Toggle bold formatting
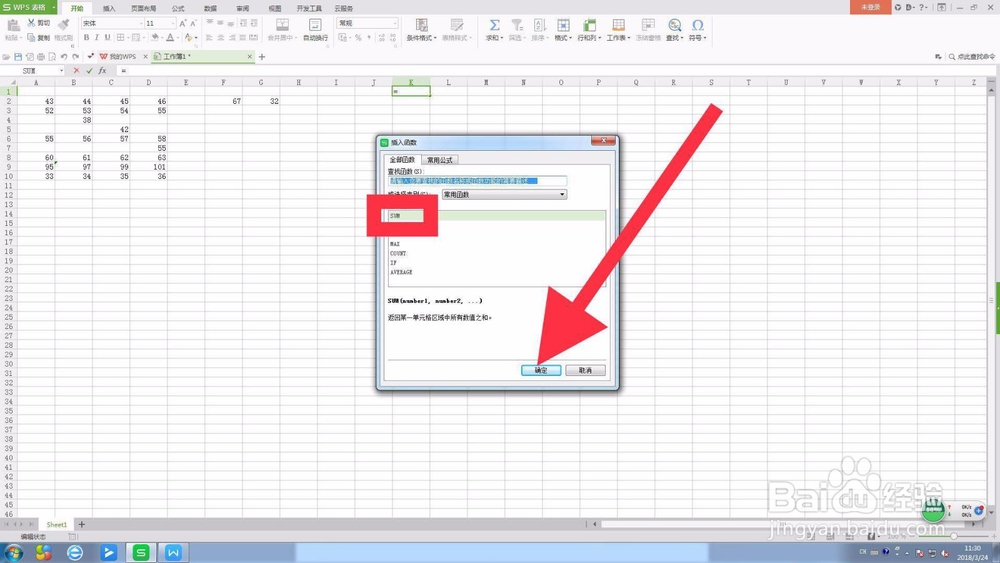The height and width of the screenshot is (563, 1000). click(x=86, y=38)
